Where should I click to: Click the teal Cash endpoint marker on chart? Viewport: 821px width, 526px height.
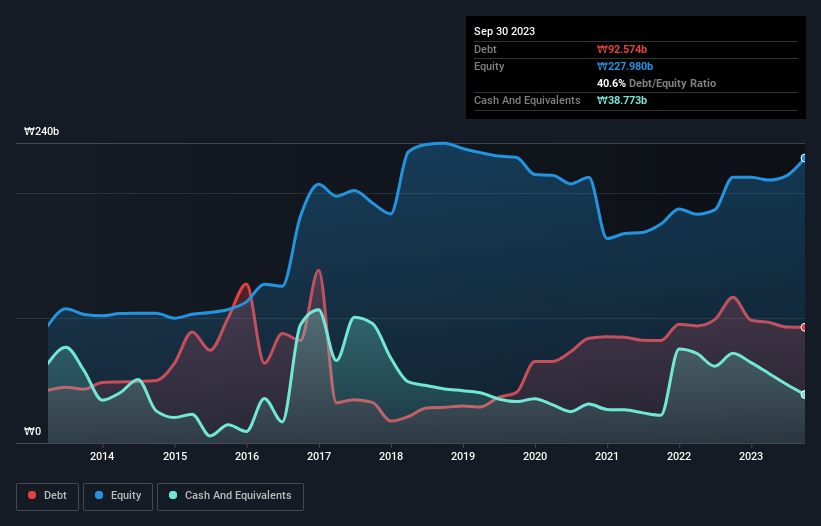point(804,395)
